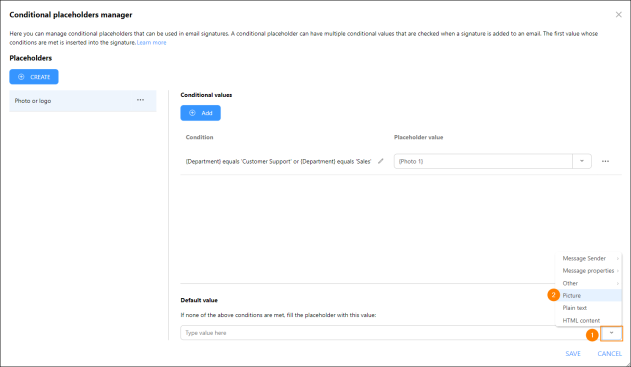The image size is (631, 367).
Task: Select the Photo or logo placeholder
Action: point(82,101)
